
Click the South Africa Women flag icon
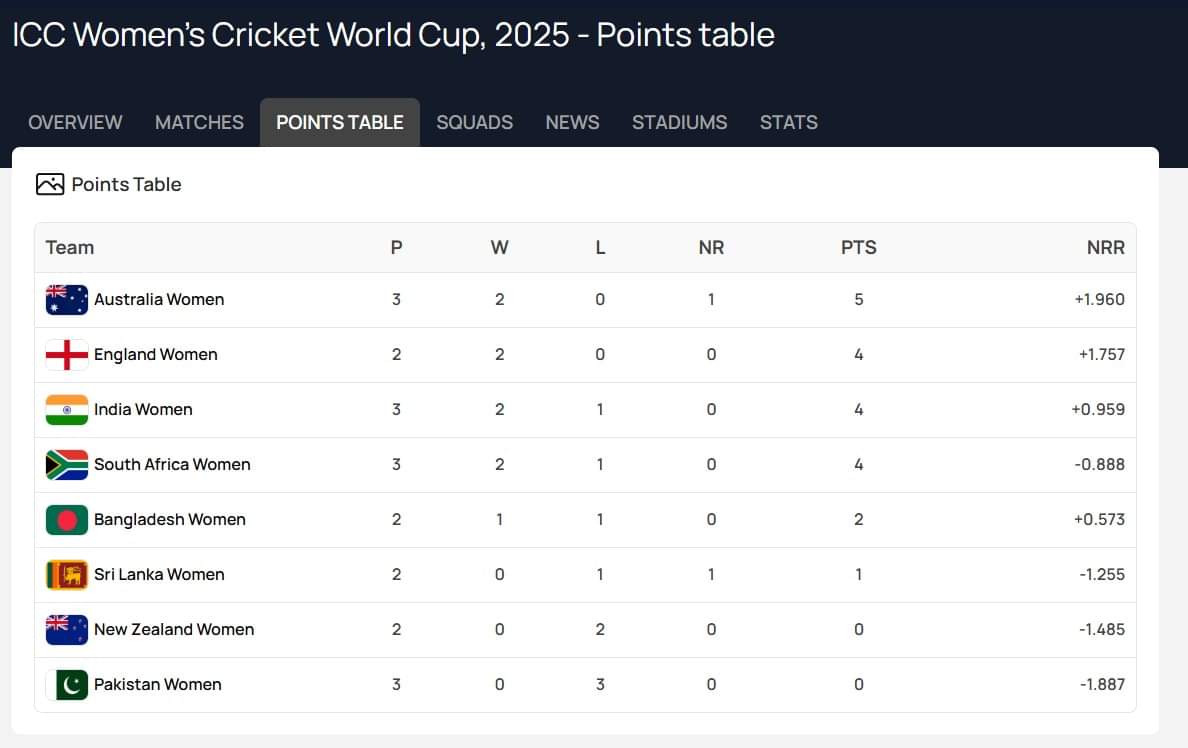[x=67, y=465]
